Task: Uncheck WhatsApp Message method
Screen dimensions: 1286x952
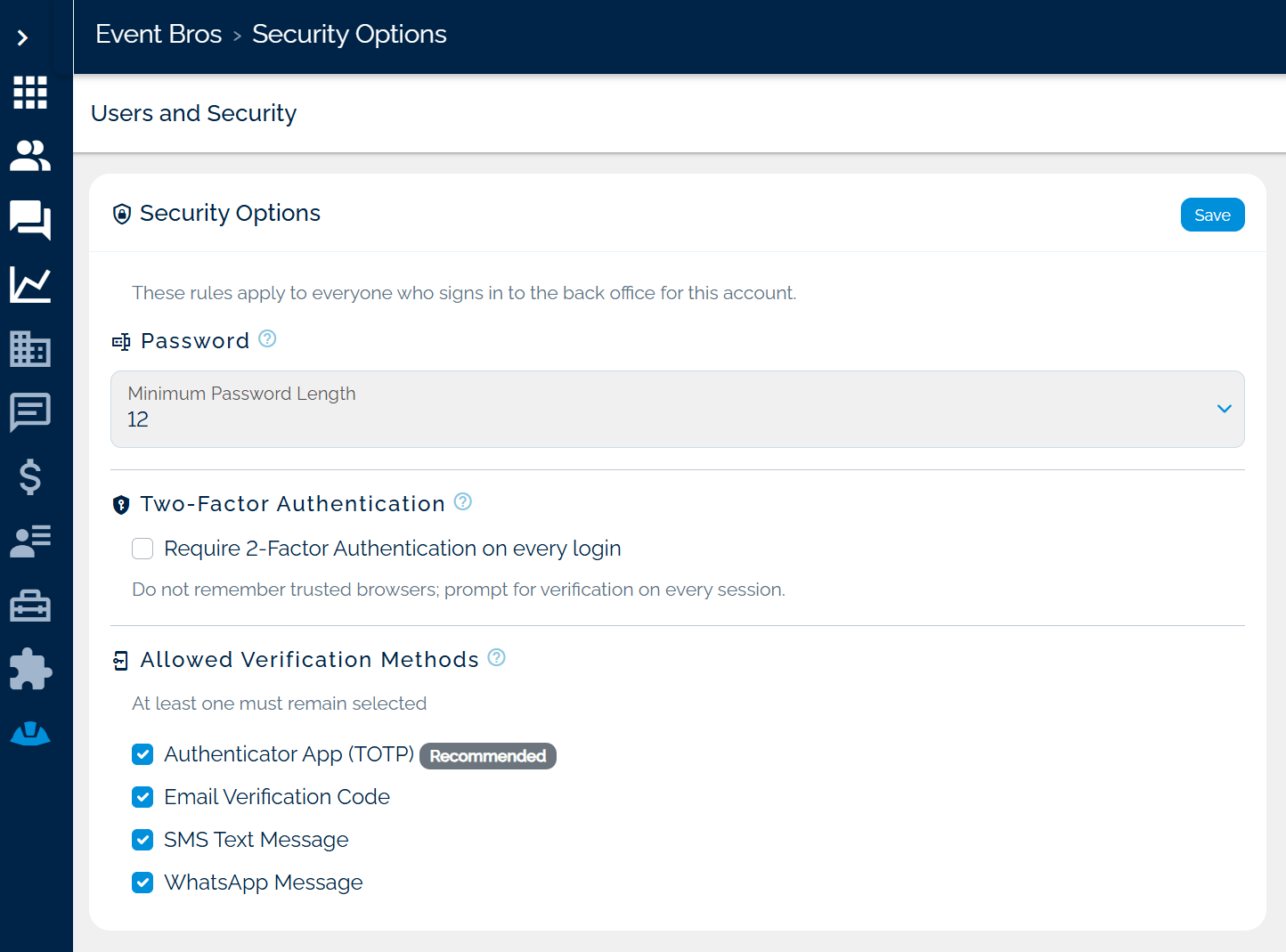Action: coord(142,883)
